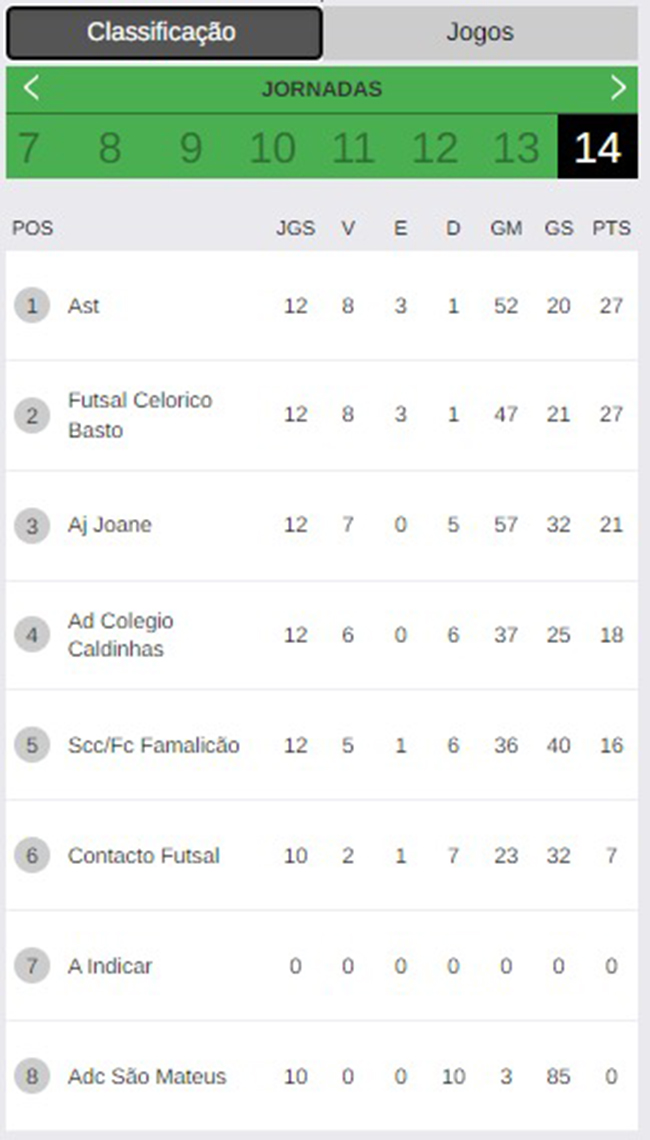The image size is (650, 1140).
Task: Click position 6 badge beside Contacto Futsal
Action: 32,856
